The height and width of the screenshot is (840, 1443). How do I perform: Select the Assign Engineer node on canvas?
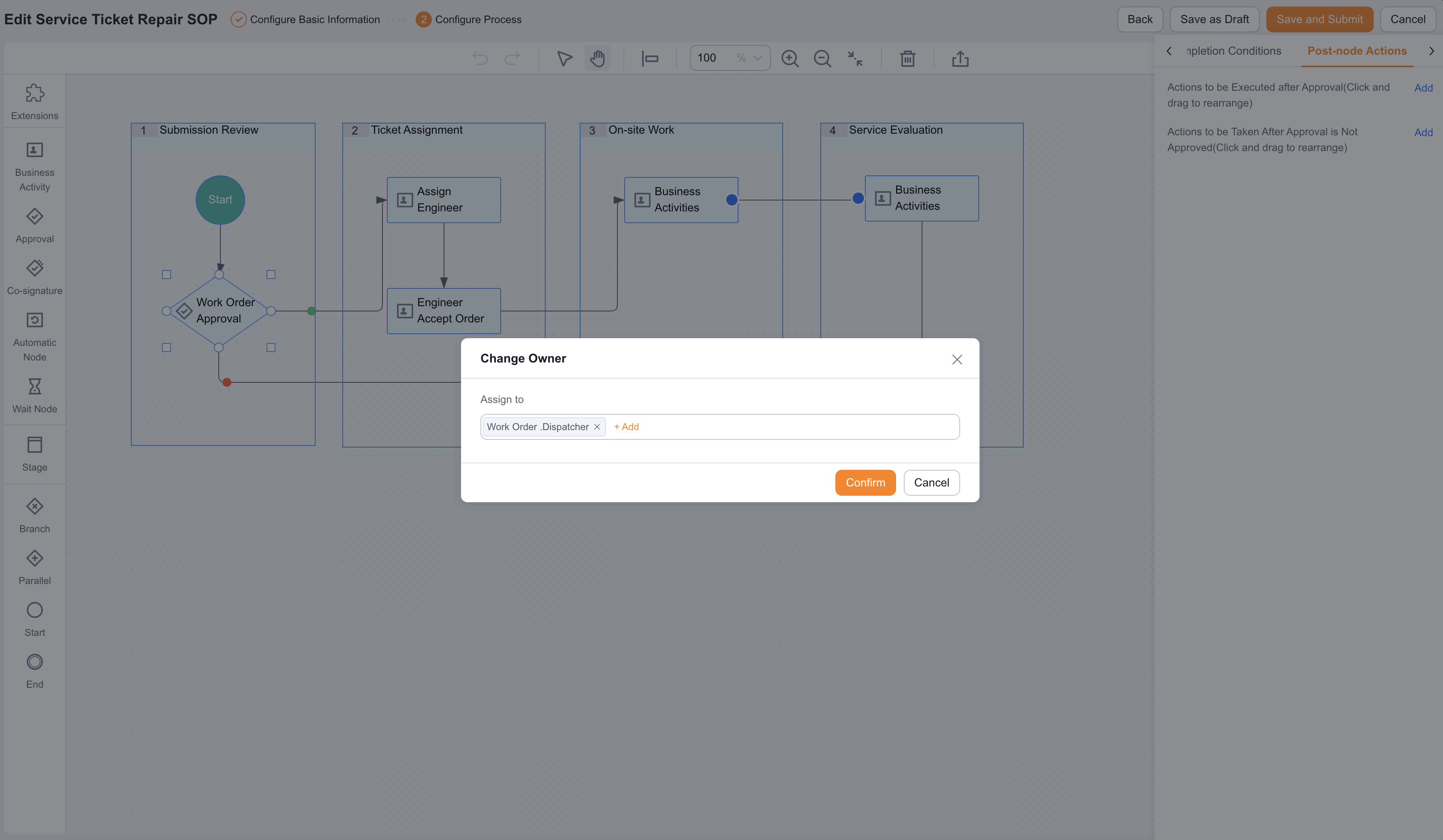tap(444, 200)
